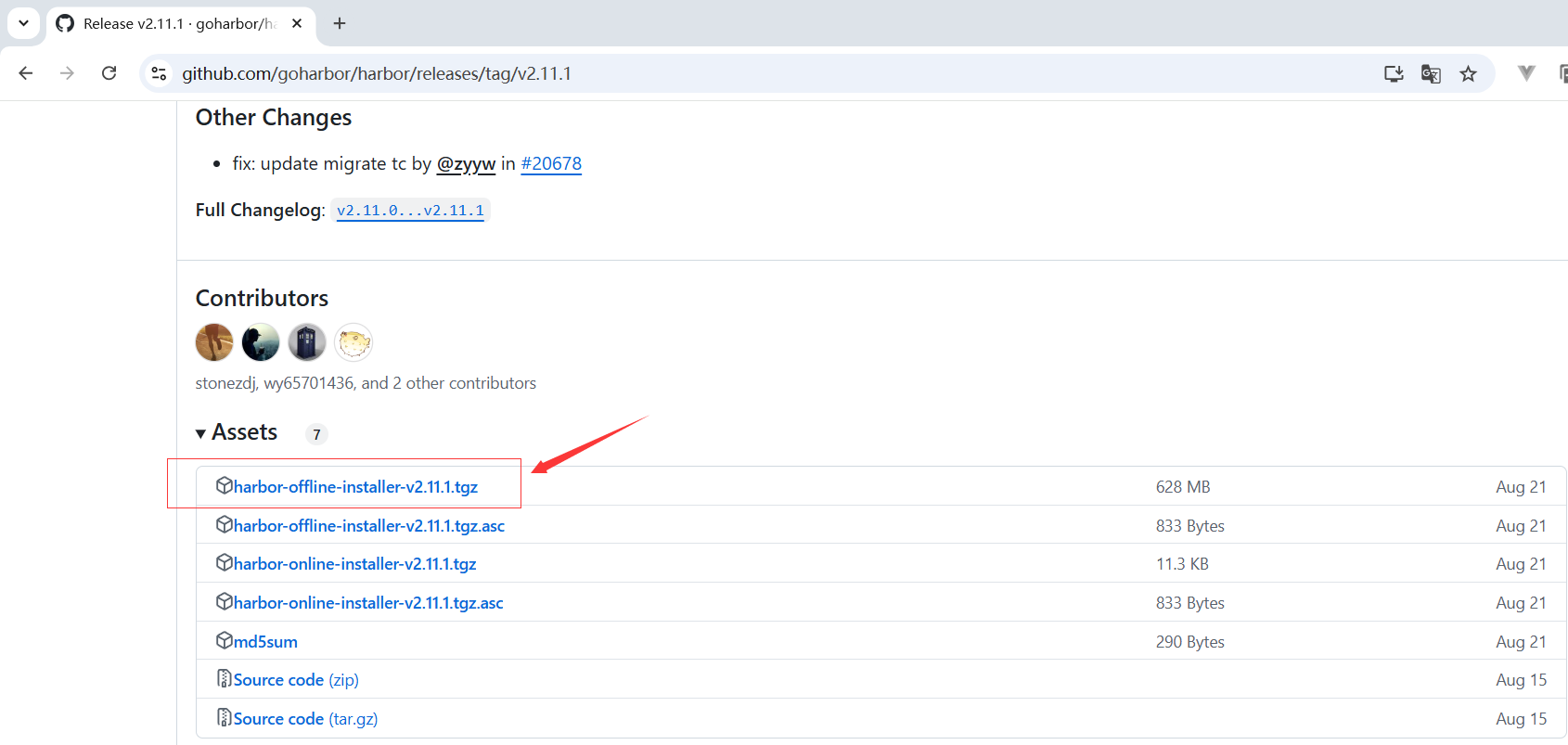Close the Release v2.11.1 tab
1568x745 pixels.
[297, 23]
